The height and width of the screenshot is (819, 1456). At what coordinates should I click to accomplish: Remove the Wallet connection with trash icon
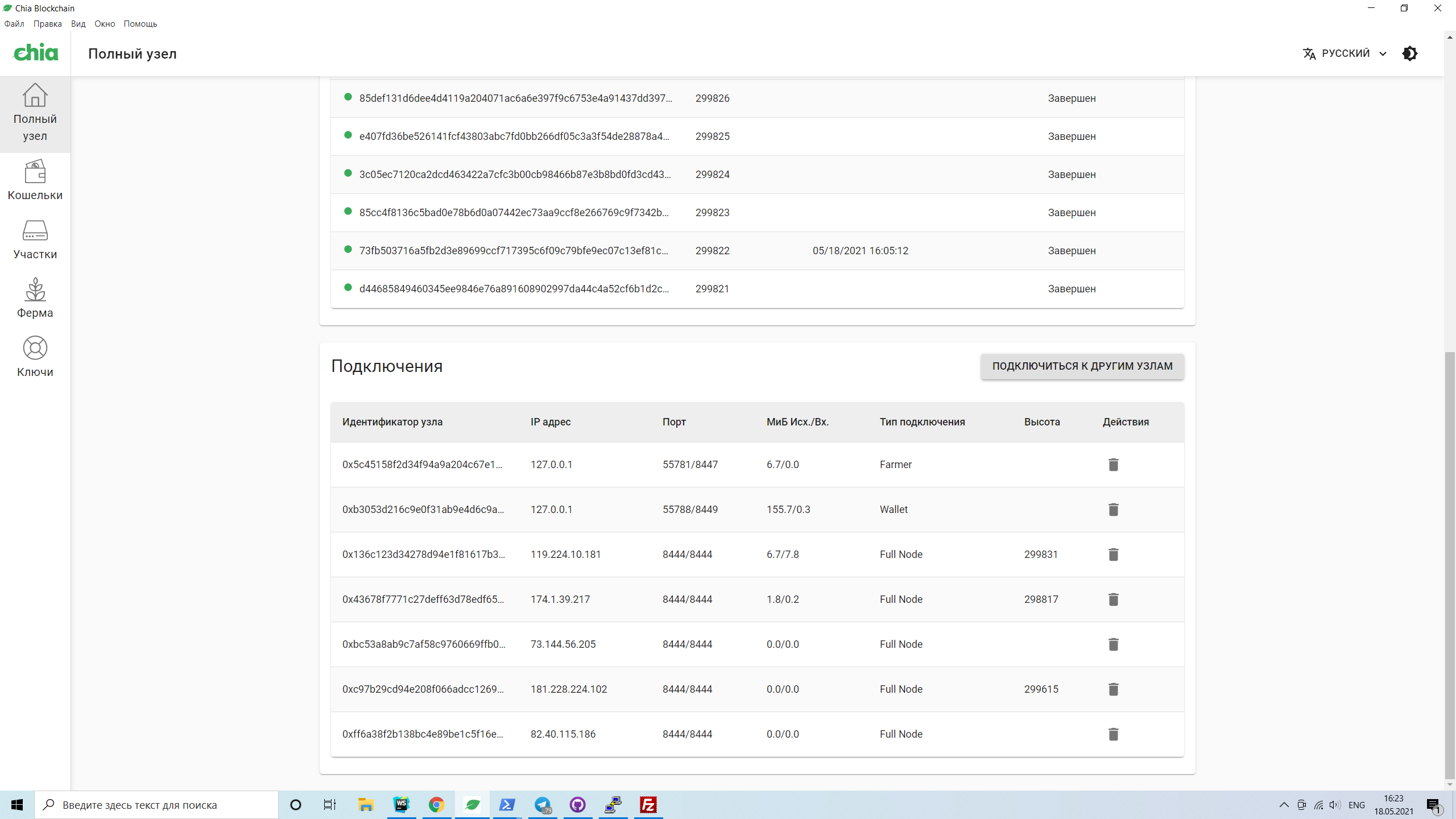click(1113, 510)
